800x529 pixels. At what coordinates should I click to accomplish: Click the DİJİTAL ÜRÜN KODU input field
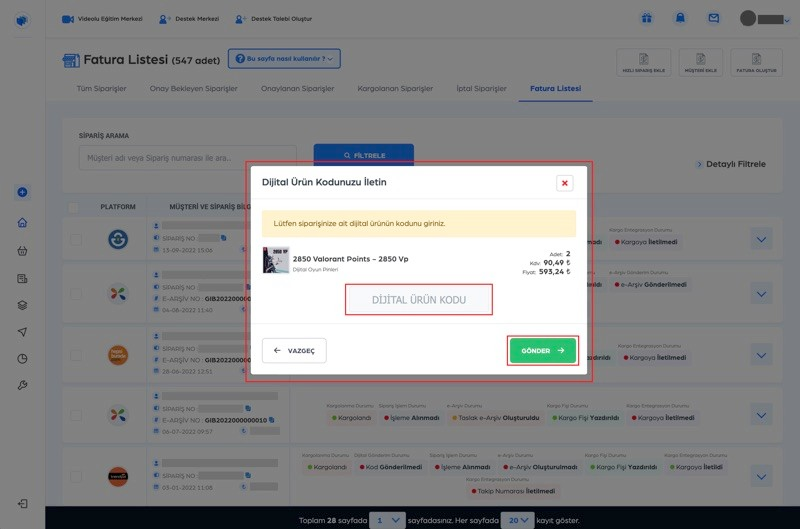click(x=418, y=299)
